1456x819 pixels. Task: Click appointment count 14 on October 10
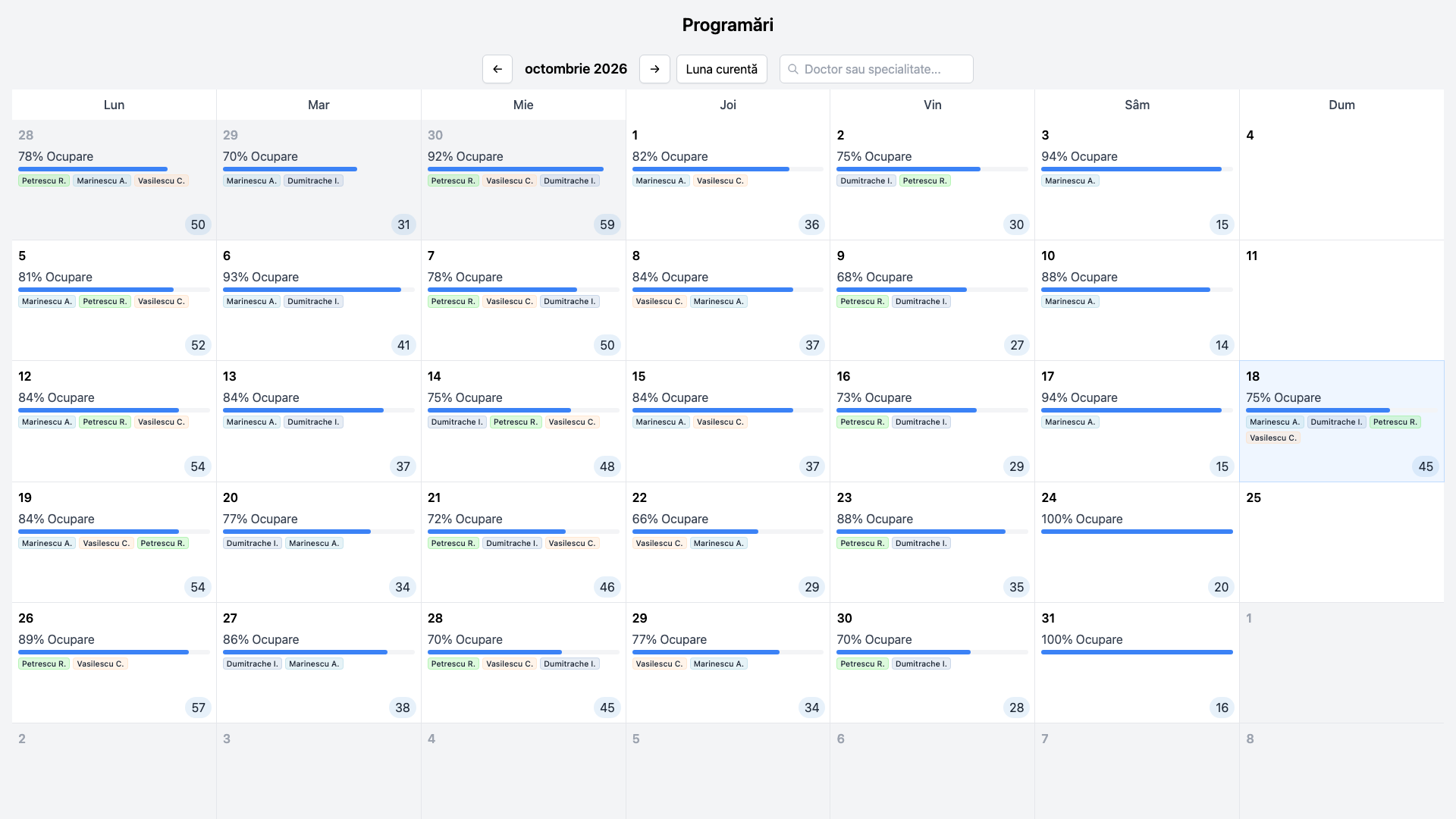[x=1222, y=345]
